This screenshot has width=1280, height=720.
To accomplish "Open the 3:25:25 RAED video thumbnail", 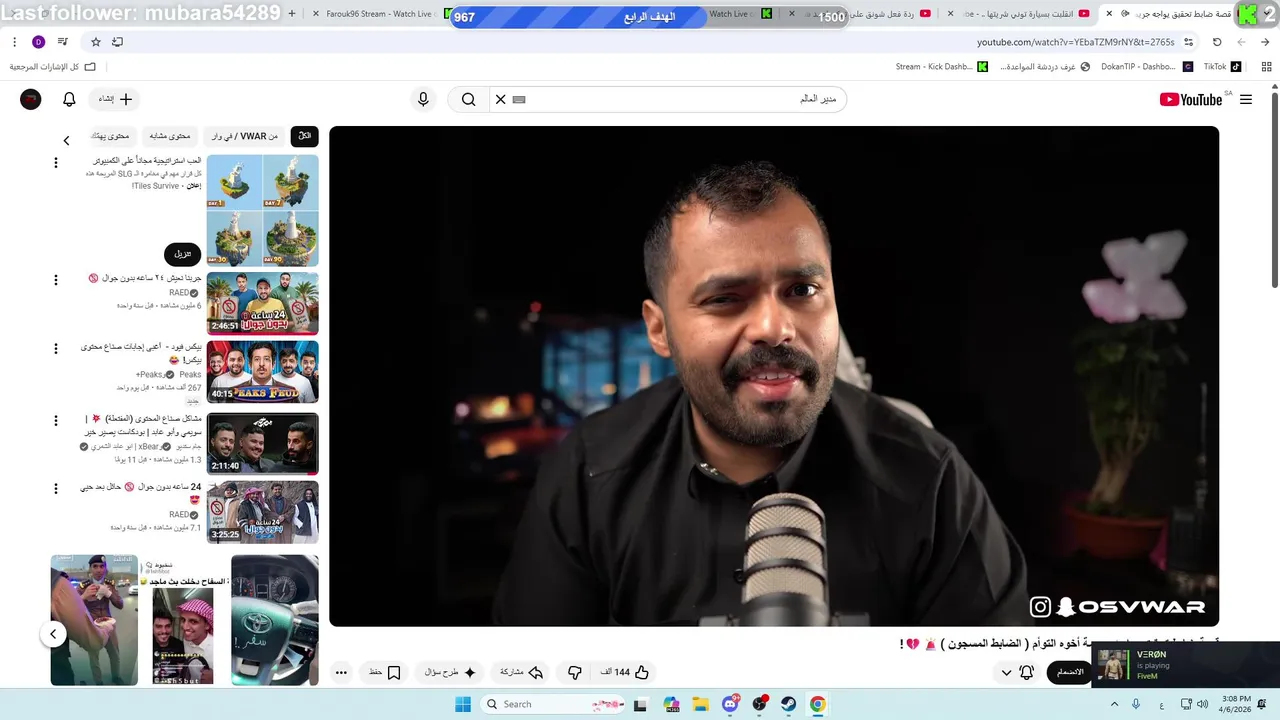I will (262, 512).
